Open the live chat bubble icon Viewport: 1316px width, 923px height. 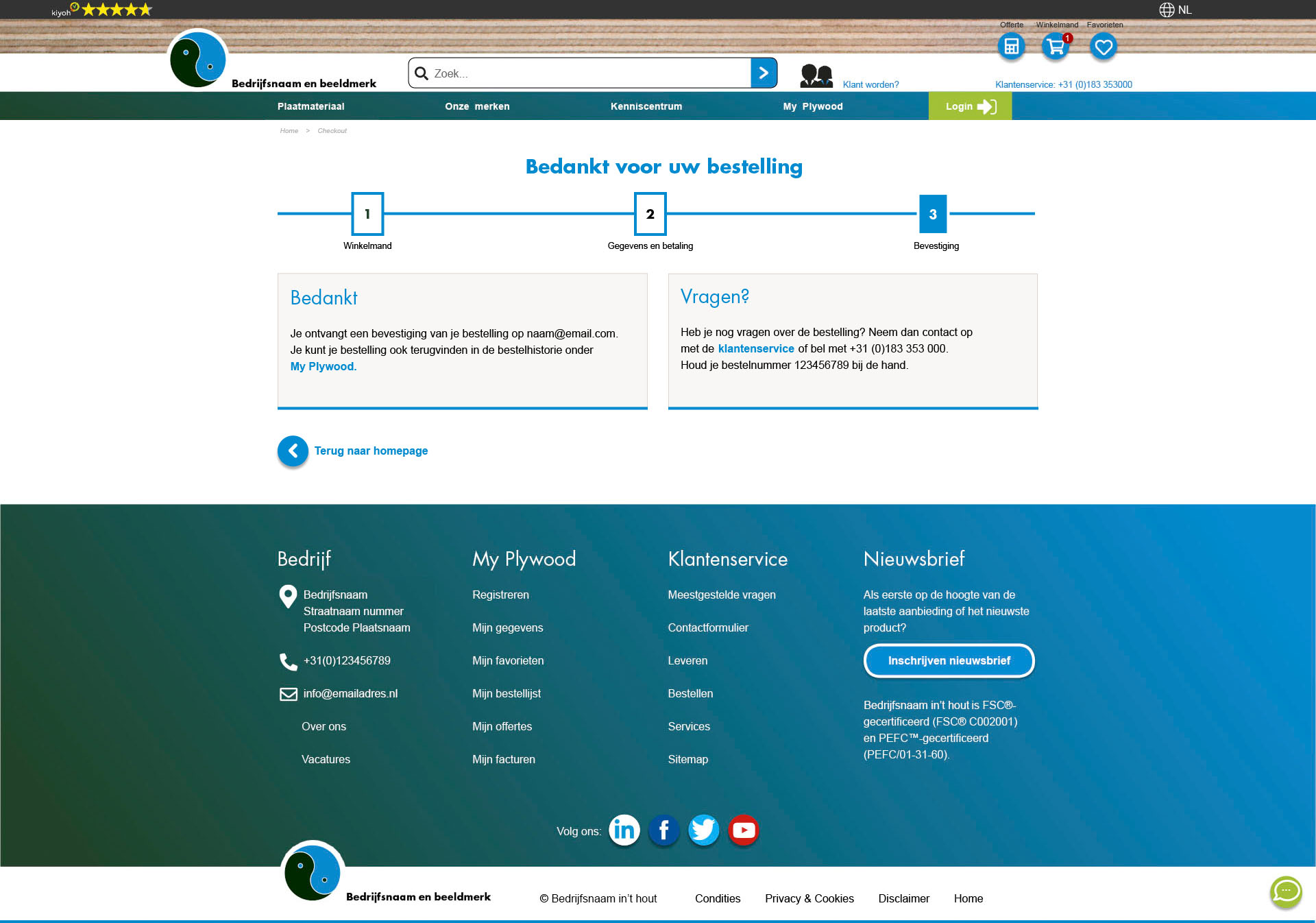click(x=1286, y=891)
